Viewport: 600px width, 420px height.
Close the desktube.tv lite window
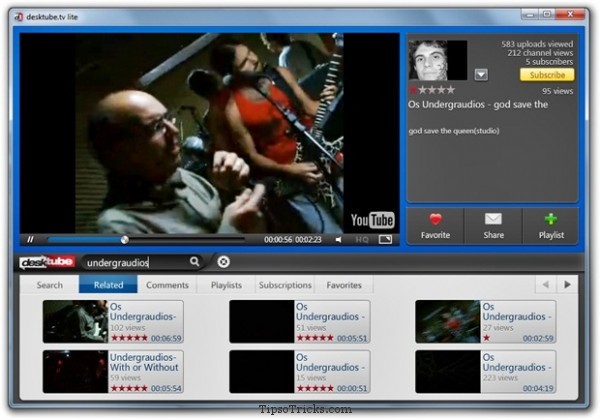tap(570, 15)
